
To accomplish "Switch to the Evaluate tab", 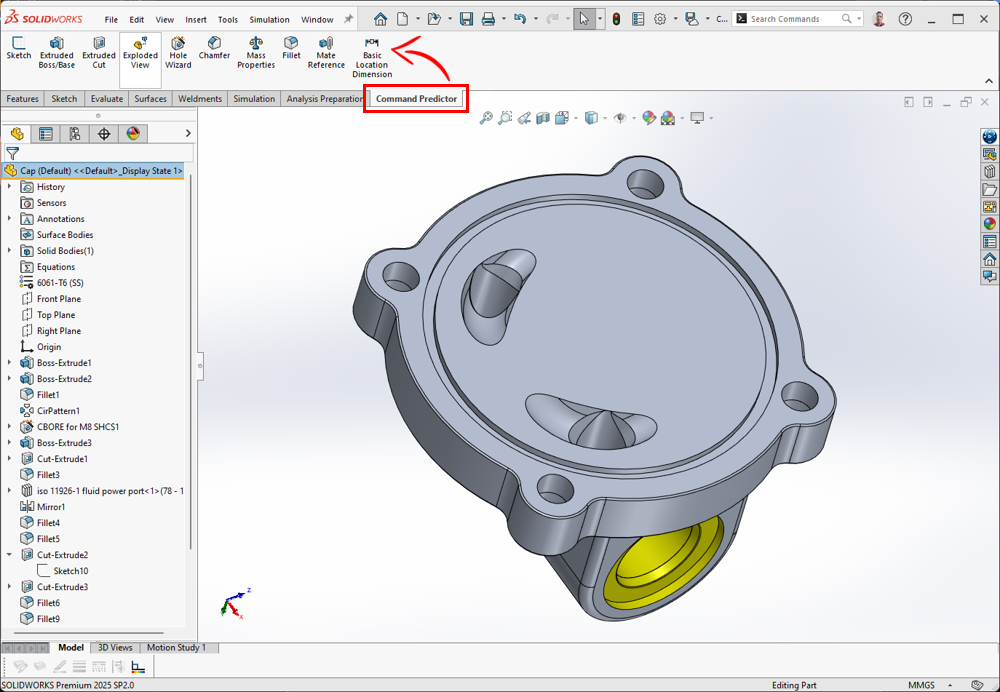I will coord(107,99).
